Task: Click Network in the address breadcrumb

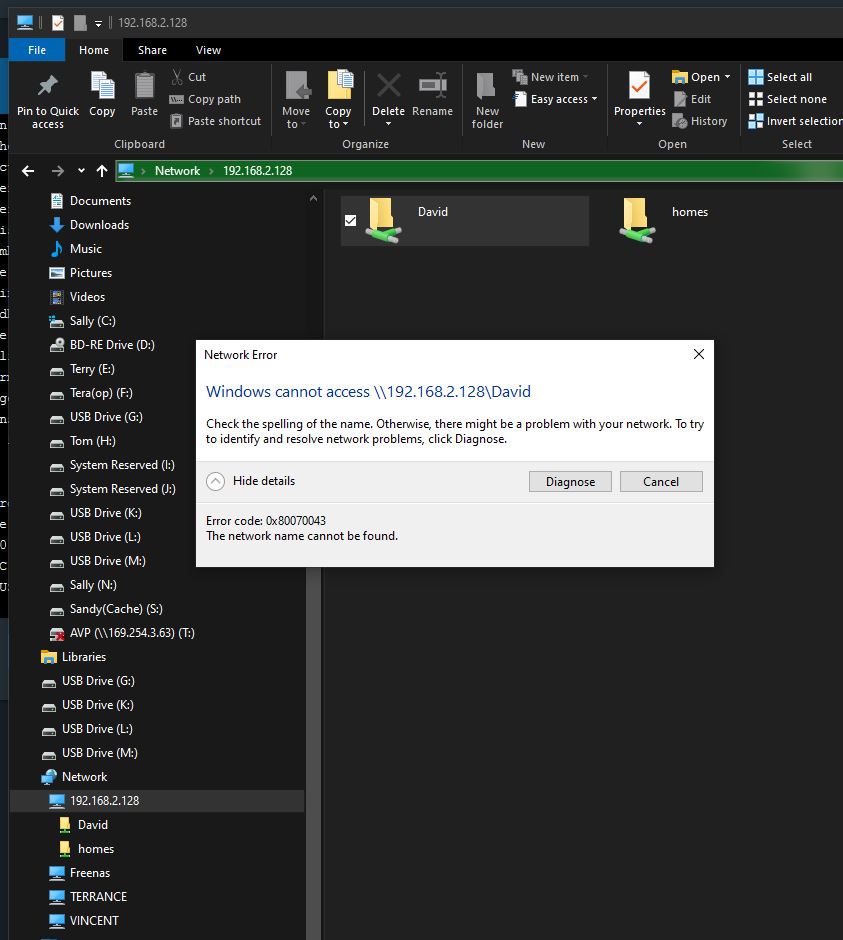Action: point(177,171)
